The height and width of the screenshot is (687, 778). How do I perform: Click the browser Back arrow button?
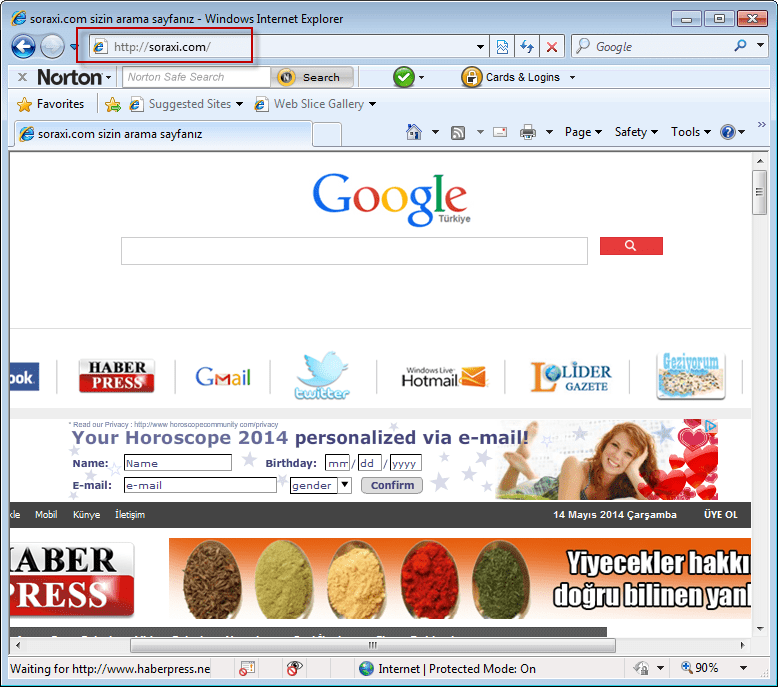tap(23, 47)
